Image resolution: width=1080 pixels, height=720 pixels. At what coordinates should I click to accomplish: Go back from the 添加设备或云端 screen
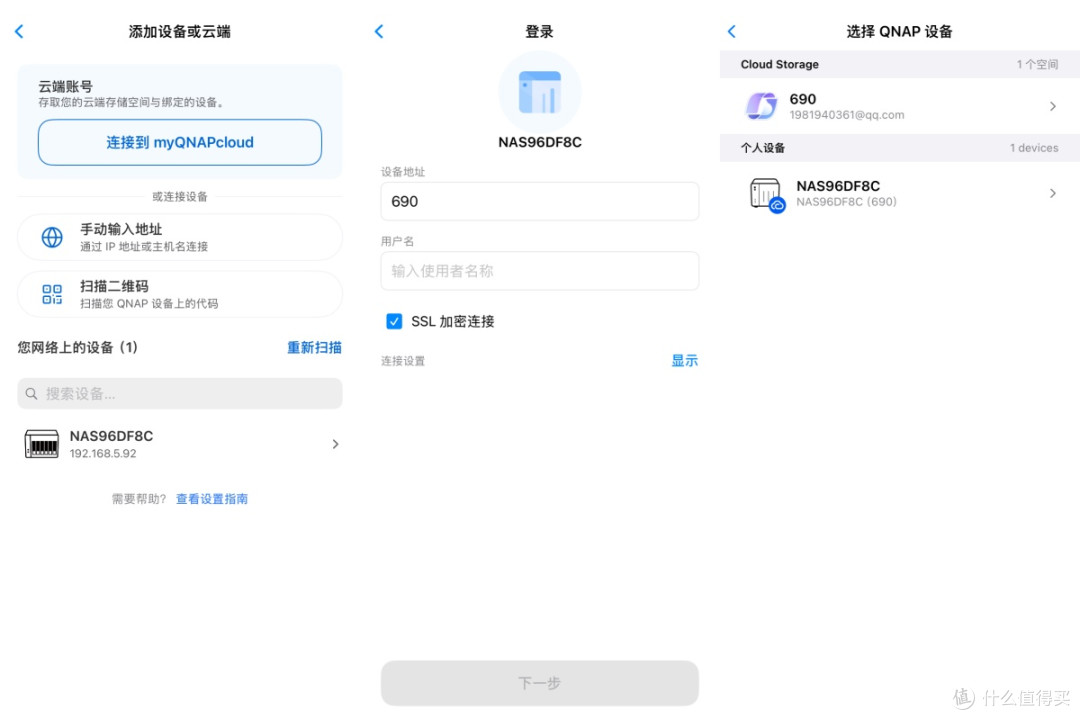pos(19,31)
